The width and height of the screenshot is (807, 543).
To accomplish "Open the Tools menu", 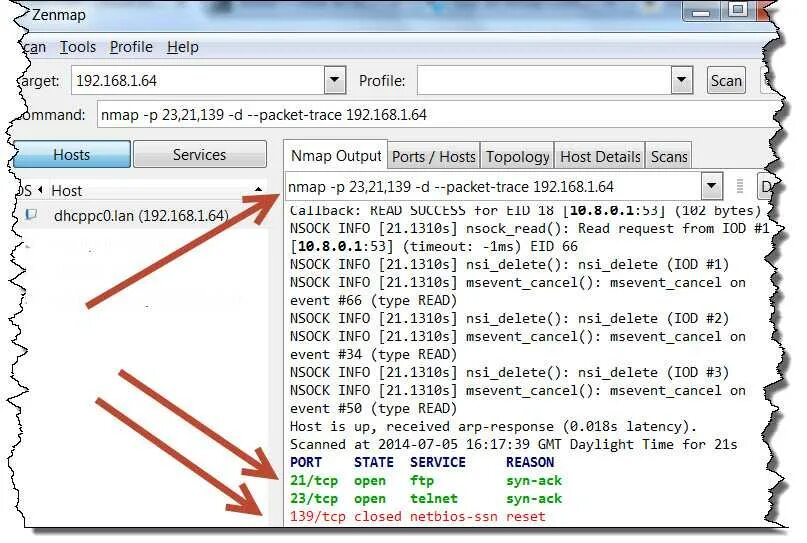I will point(78,47).
